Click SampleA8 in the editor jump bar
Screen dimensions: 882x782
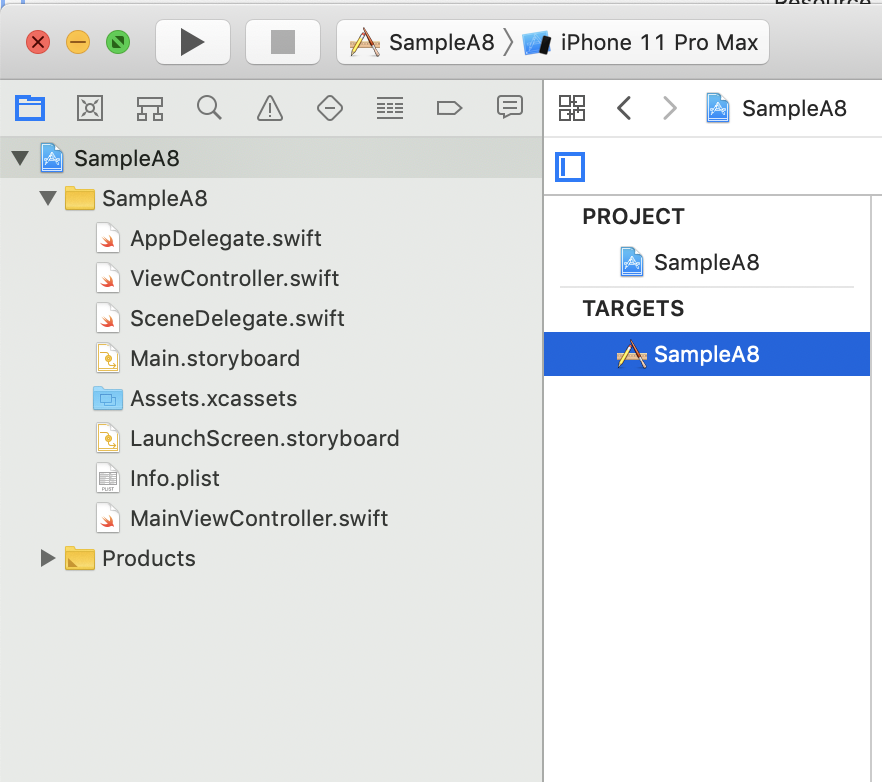click(x=776, y=108)
